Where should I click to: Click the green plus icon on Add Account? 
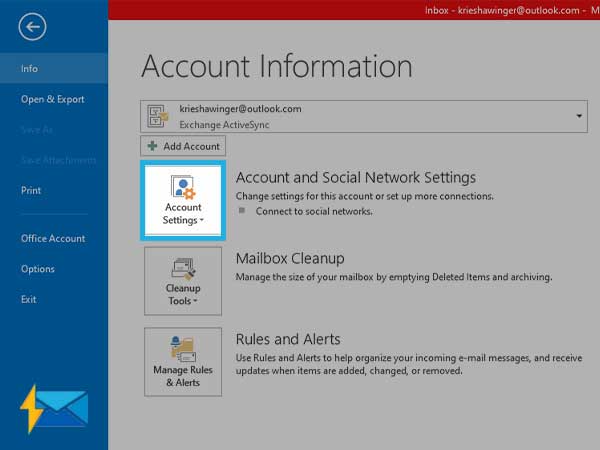point(152,146)
